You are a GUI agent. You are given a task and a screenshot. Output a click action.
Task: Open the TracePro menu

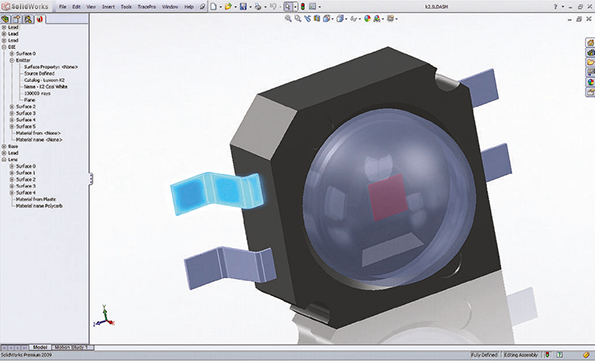[x=146, y=7]
